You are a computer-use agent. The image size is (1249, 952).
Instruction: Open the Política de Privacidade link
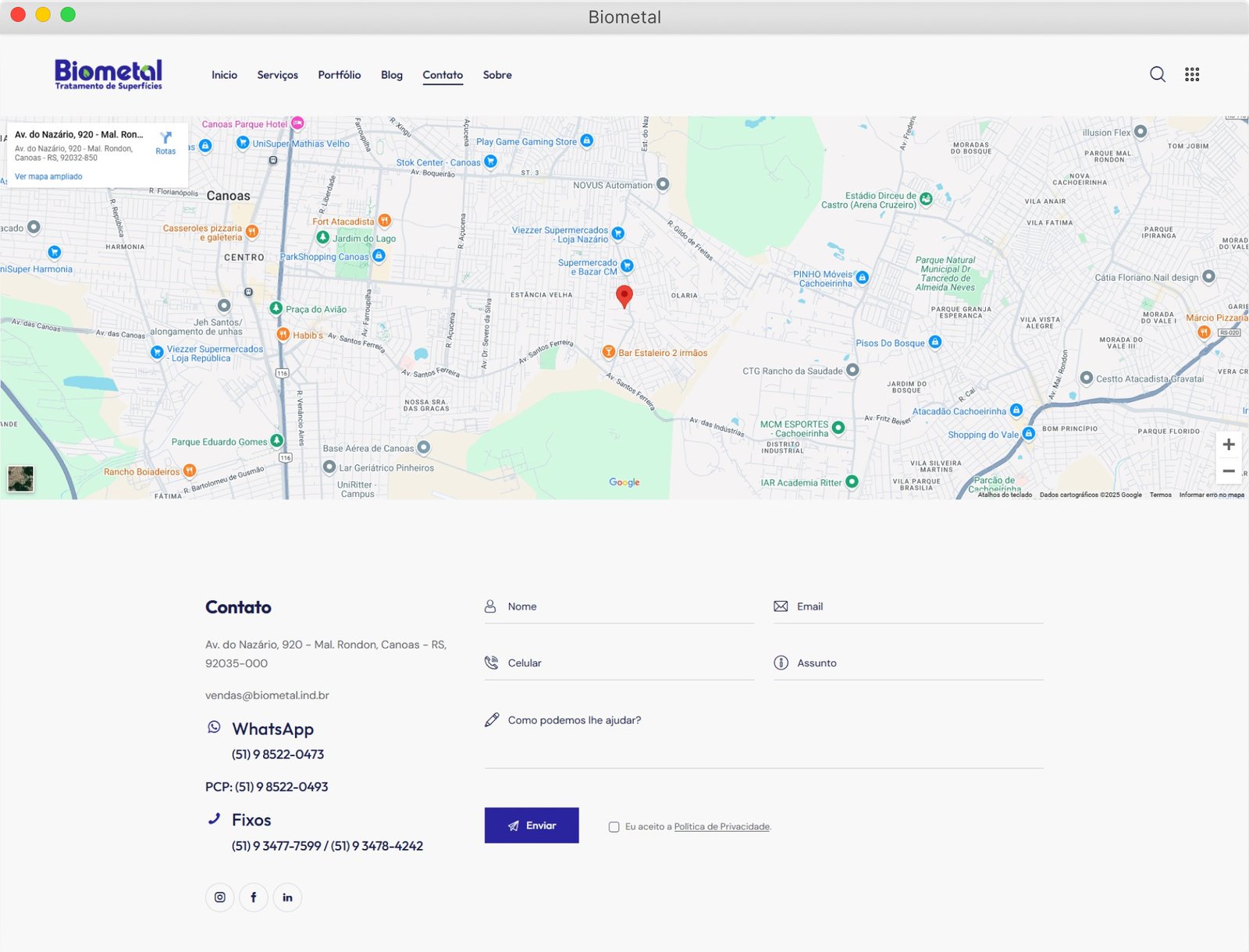pos(721,827)
